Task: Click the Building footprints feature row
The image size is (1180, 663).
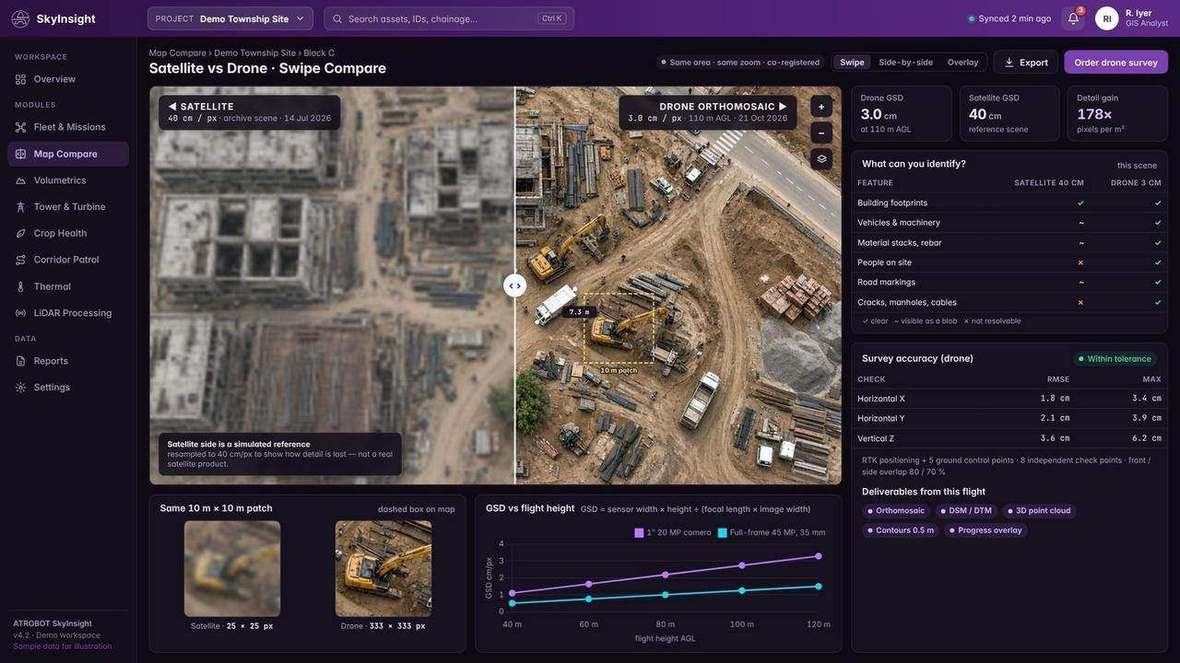Action: coord(1009,203)
